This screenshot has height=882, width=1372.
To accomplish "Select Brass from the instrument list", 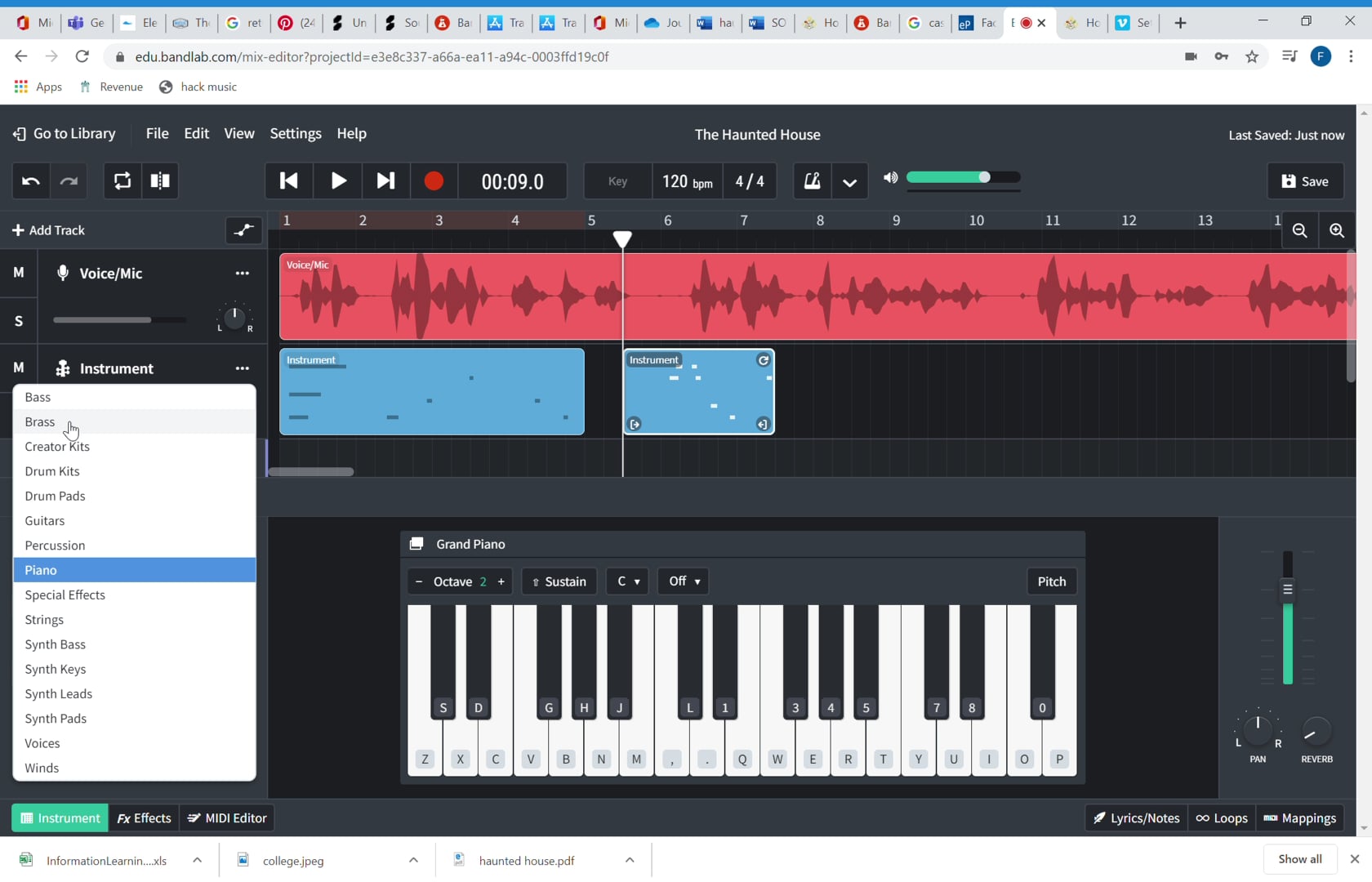I will click(40, 421).
